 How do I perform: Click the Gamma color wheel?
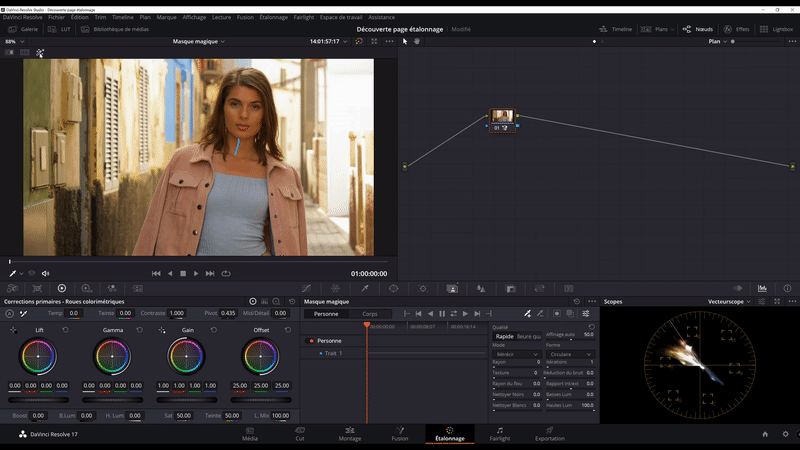110,355
